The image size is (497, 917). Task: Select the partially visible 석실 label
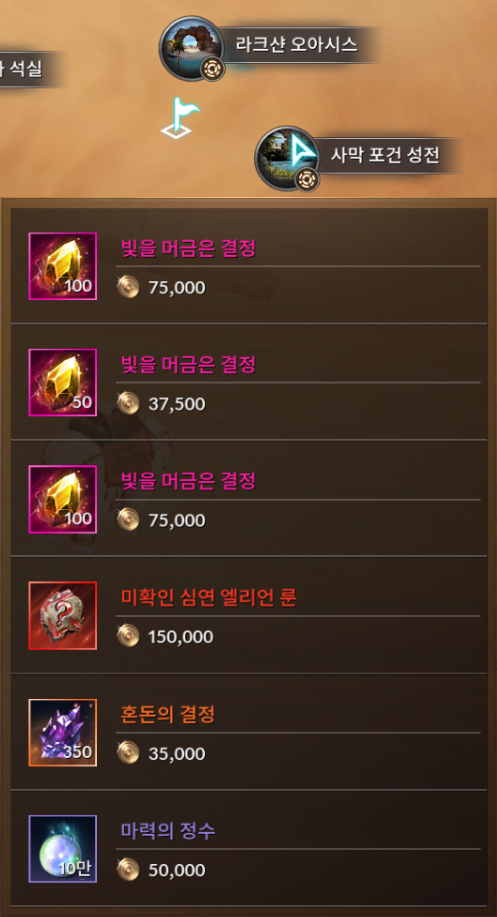(x=21, y=69)
